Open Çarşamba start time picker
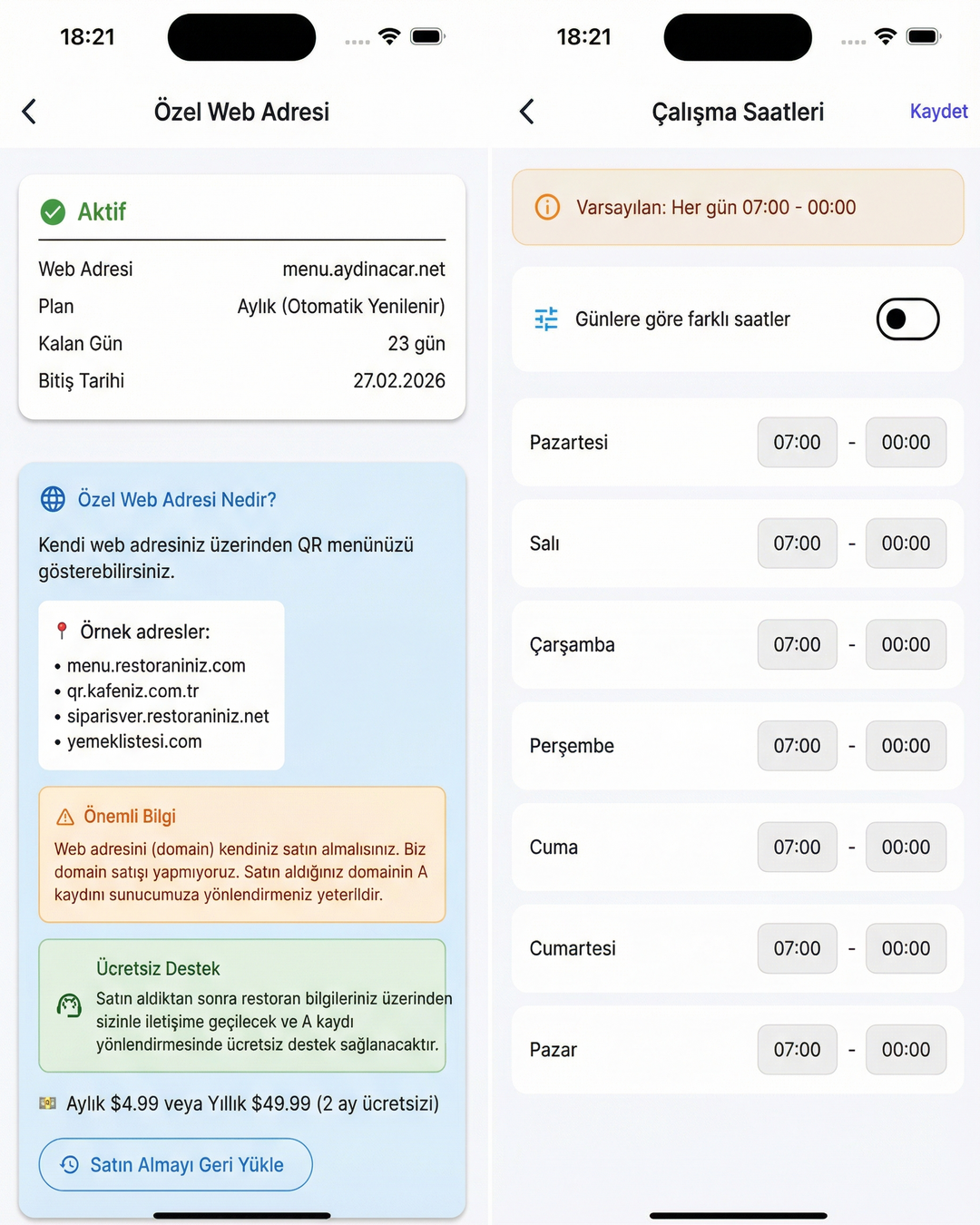980x1225 pixels. point(797,645)
